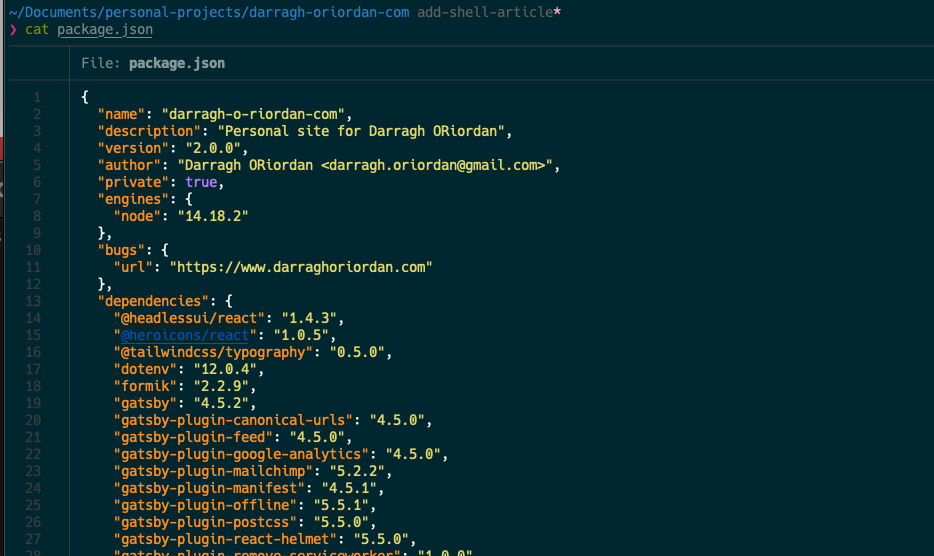Click line number 20 in gutter
Image resolution: width=934 pixels, height=556 pixels.
tap(33, 421)
